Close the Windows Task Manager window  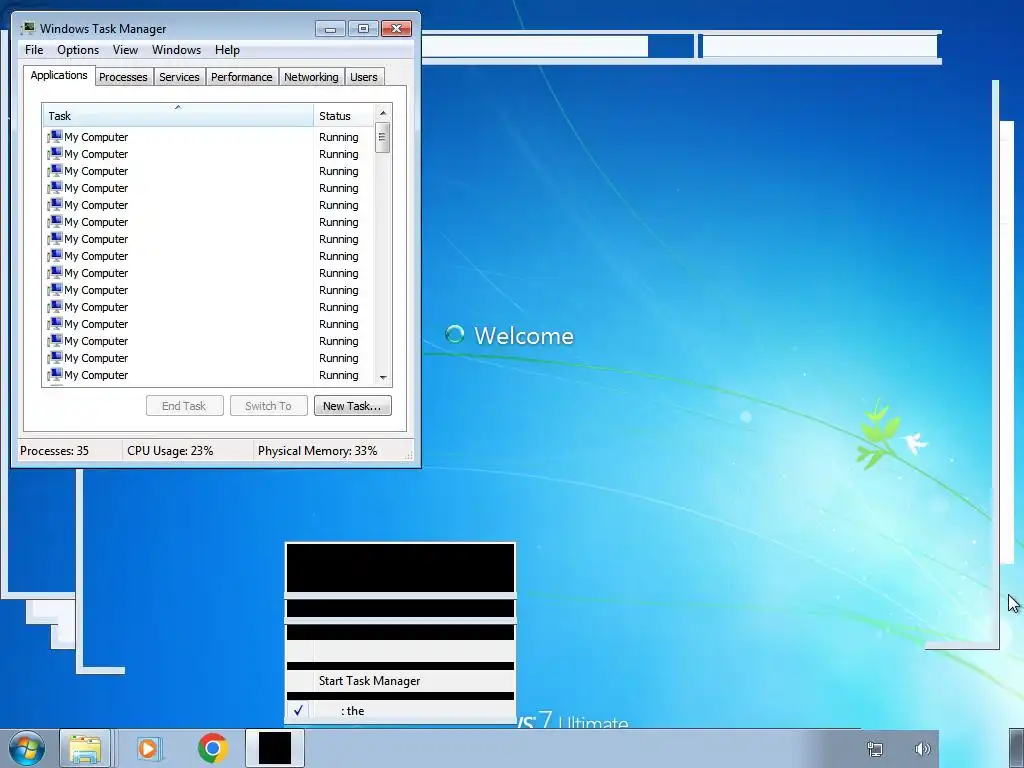coord(396,29)
